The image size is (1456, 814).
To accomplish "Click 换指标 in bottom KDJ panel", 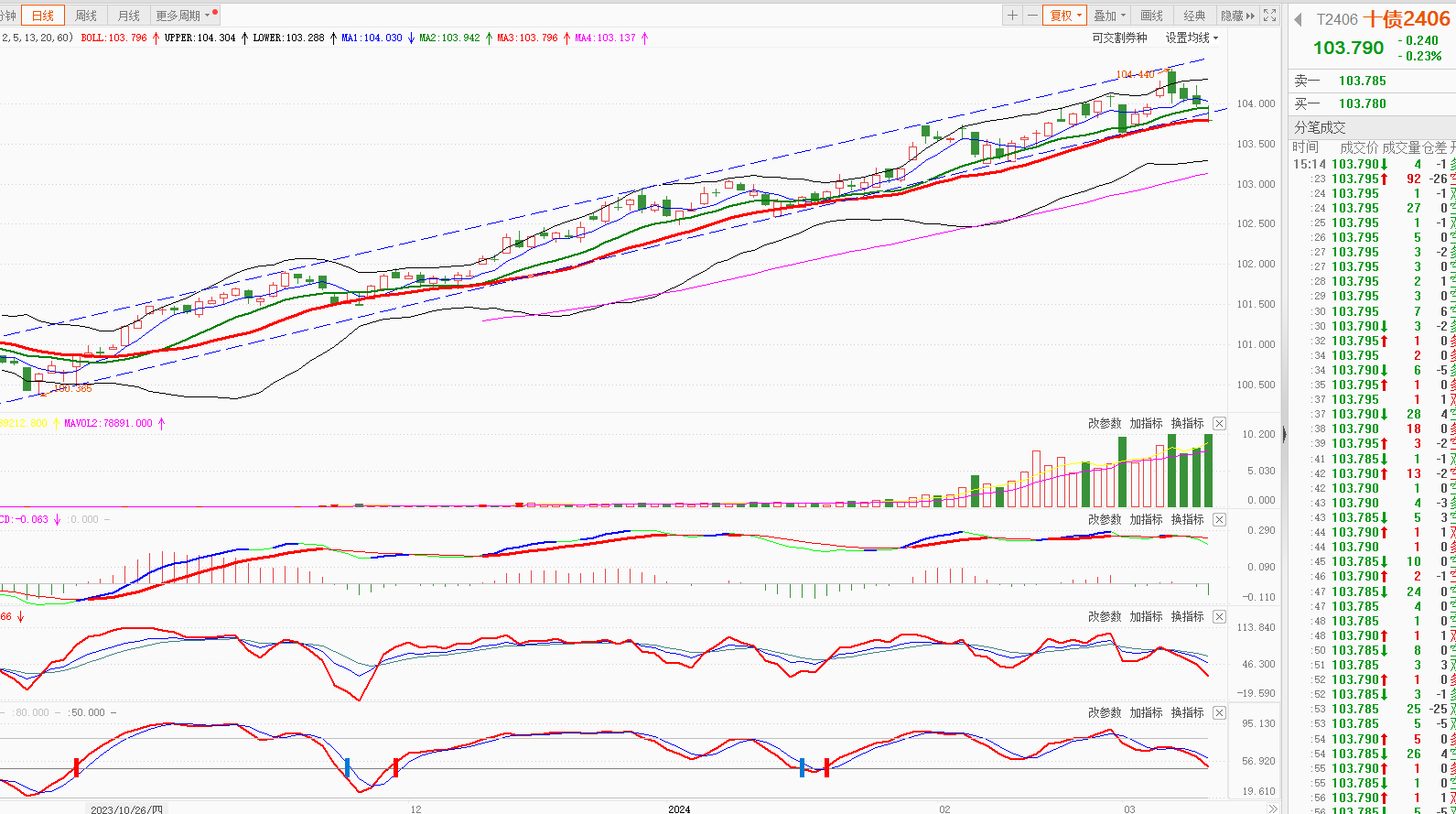I will [1187, 712].
